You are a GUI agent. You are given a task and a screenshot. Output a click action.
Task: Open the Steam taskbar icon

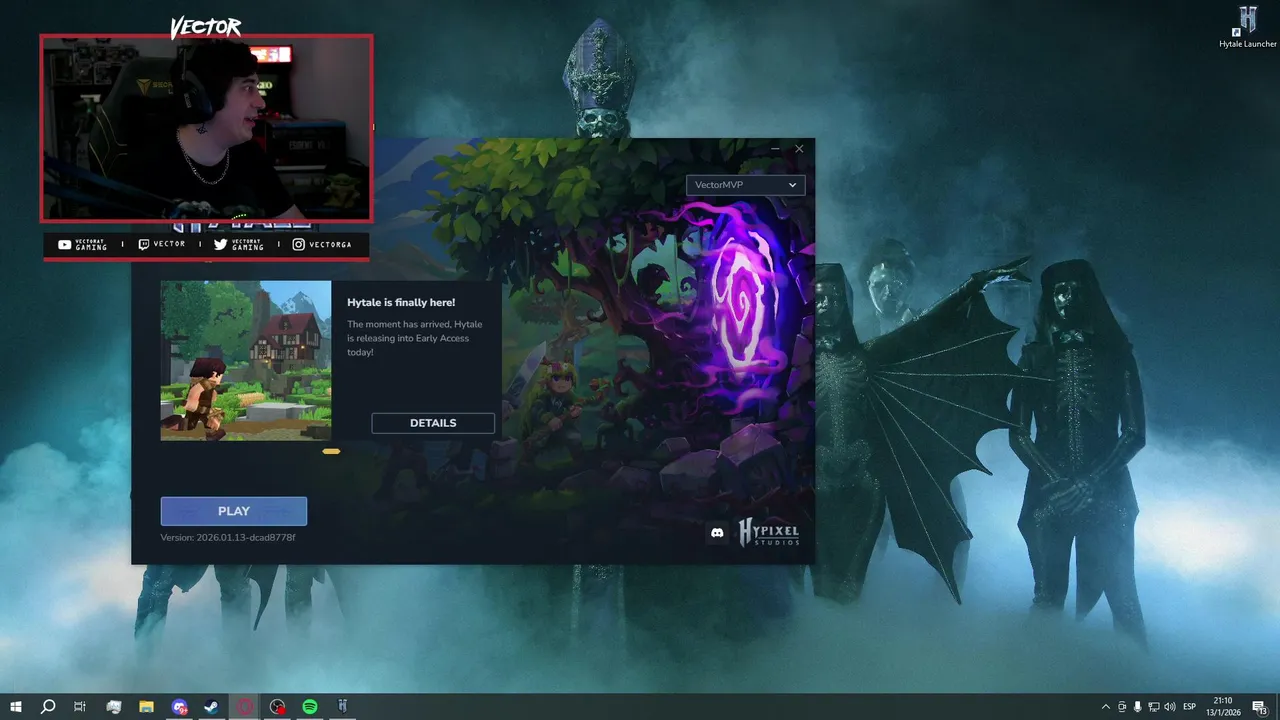pos(212,707)
